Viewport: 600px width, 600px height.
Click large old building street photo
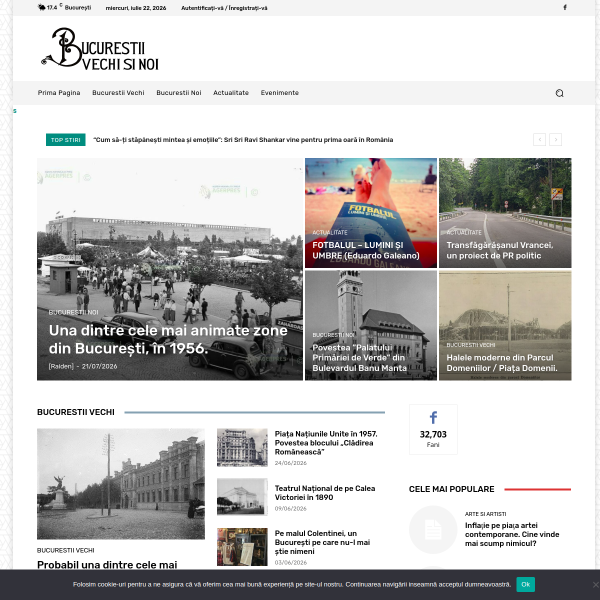[x=121, y=484]
